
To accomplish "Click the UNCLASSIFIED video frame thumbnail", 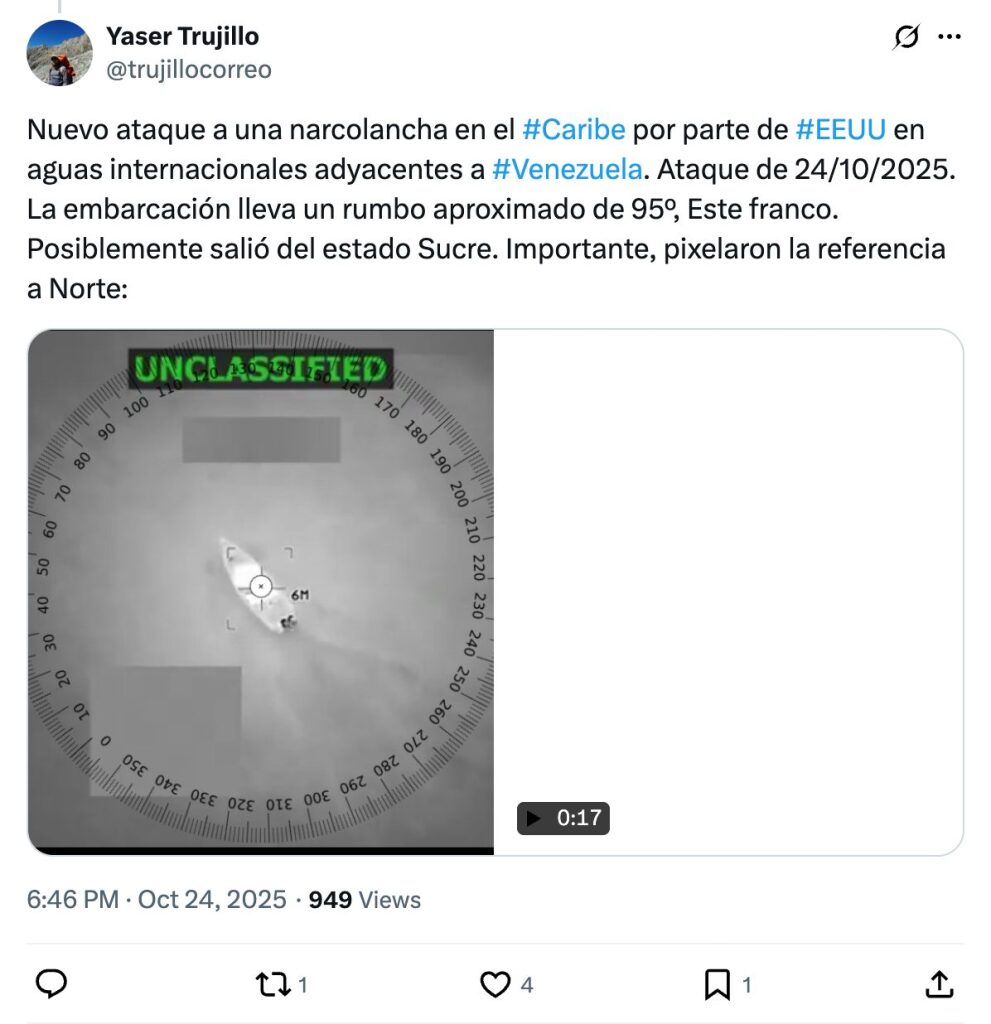I will pos(261,591).
